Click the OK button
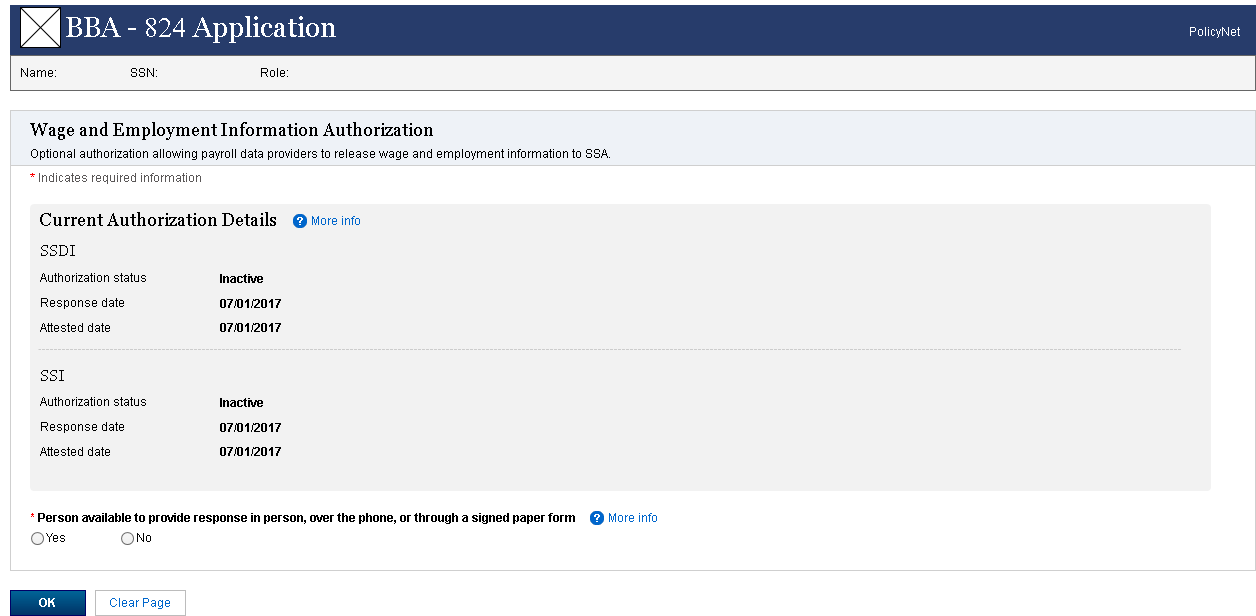 click(47, 603)
